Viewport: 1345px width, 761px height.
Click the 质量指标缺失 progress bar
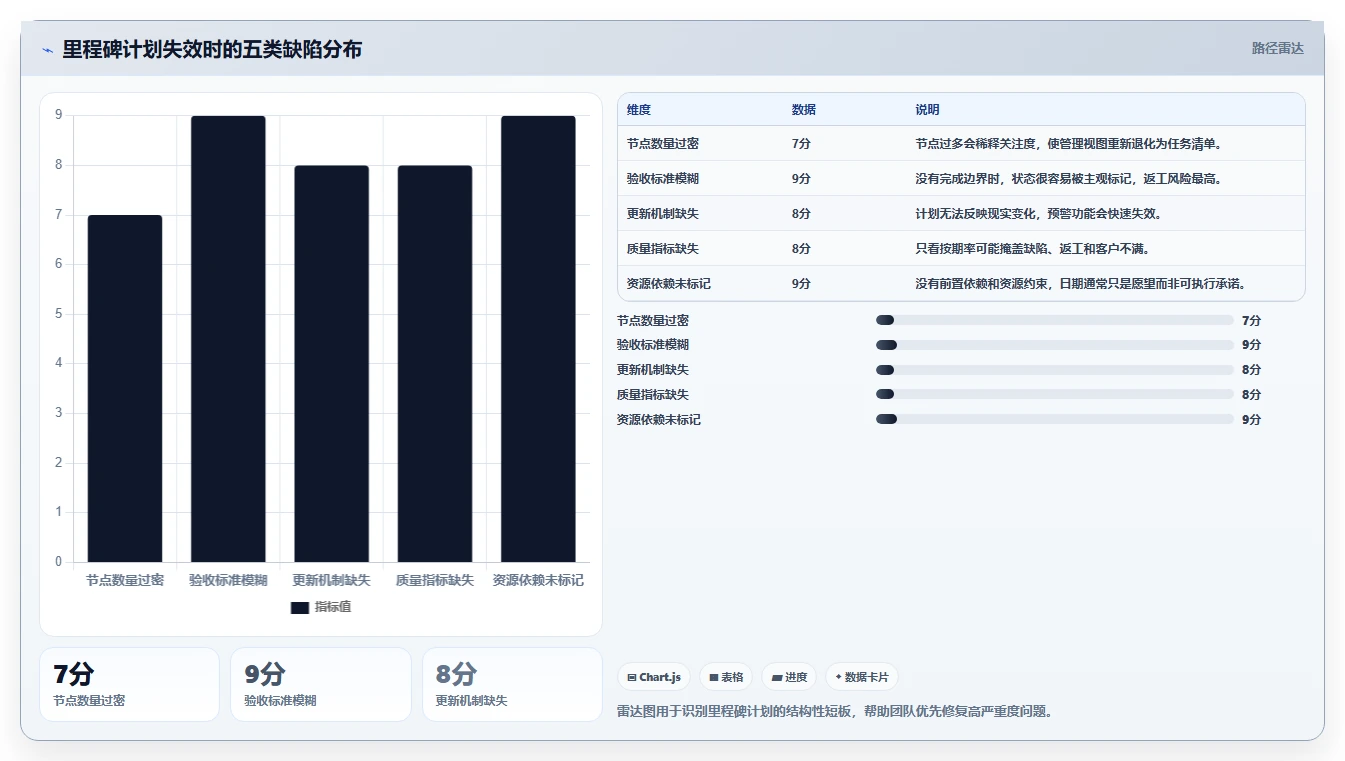pos(1054,395)
